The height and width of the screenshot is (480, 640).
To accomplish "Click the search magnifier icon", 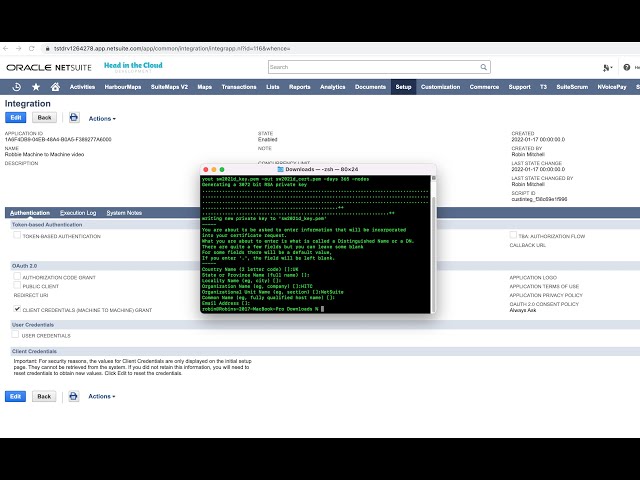I will 483,67.
